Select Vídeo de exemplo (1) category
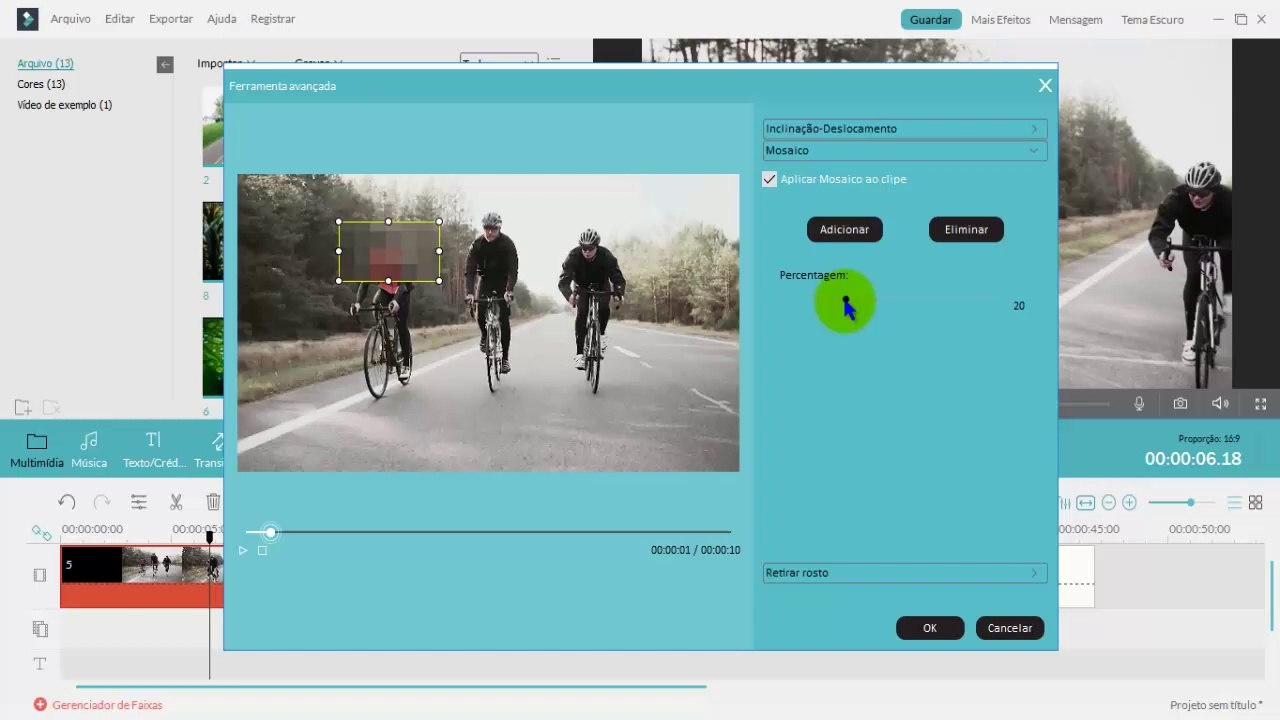 pyautogui.click(x=64, y=105)
